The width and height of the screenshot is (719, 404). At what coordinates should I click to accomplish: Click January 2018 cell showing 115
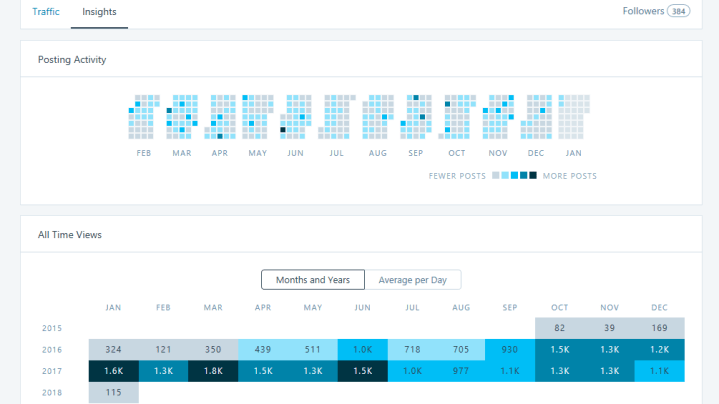tap(113, 394)
